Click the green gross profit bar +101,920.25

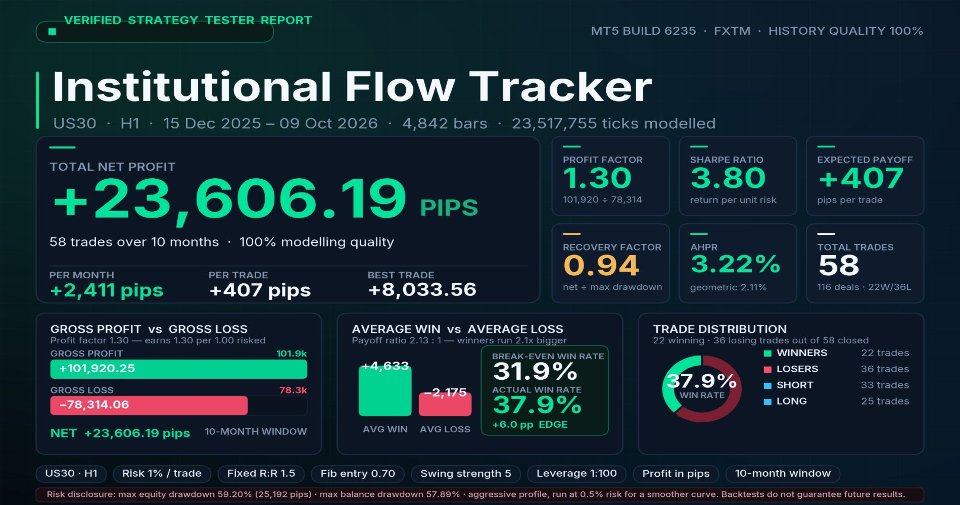coord(179,369)
